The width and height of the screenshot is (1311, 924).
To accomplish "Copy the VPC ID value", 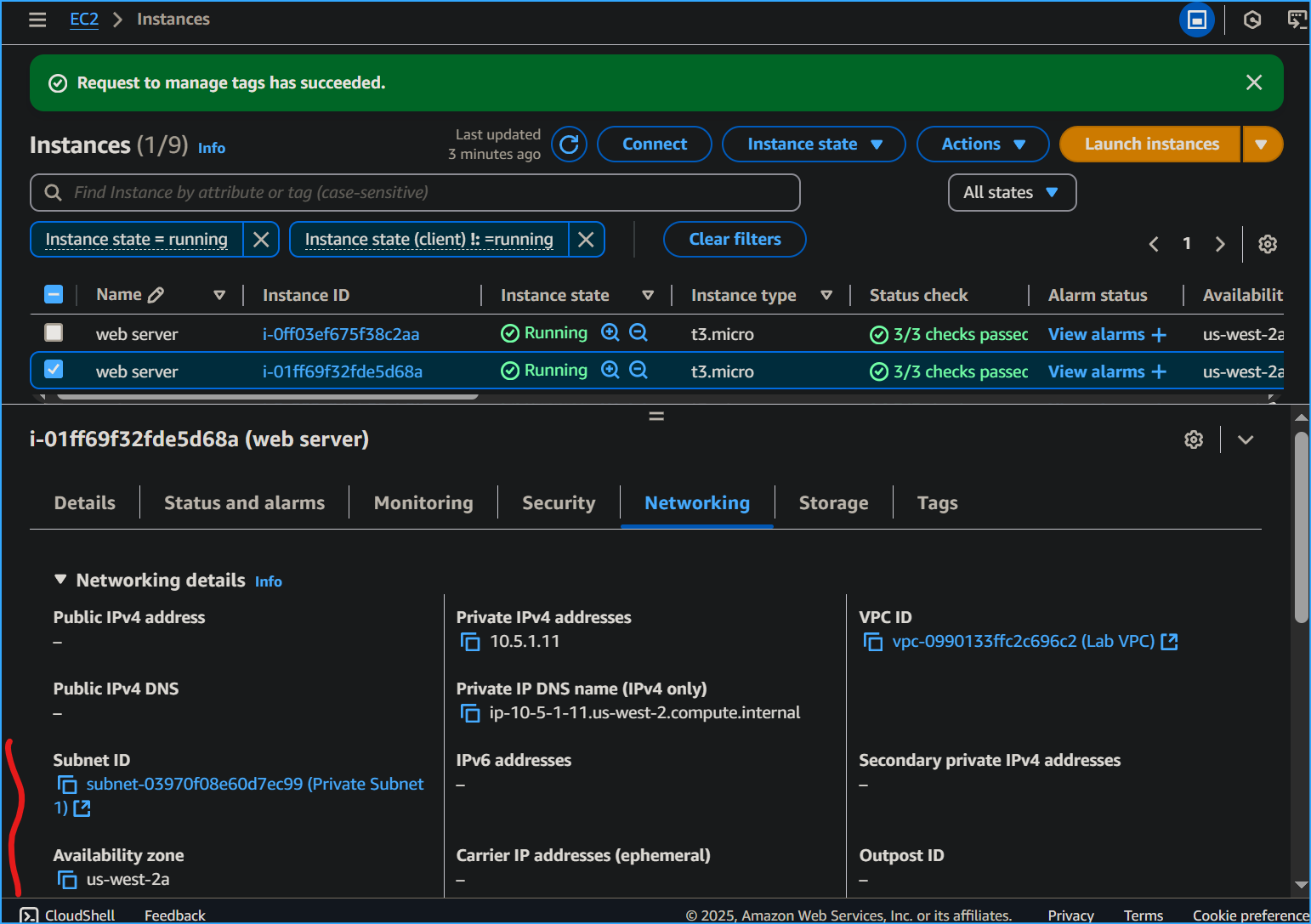I will (872, 642).
